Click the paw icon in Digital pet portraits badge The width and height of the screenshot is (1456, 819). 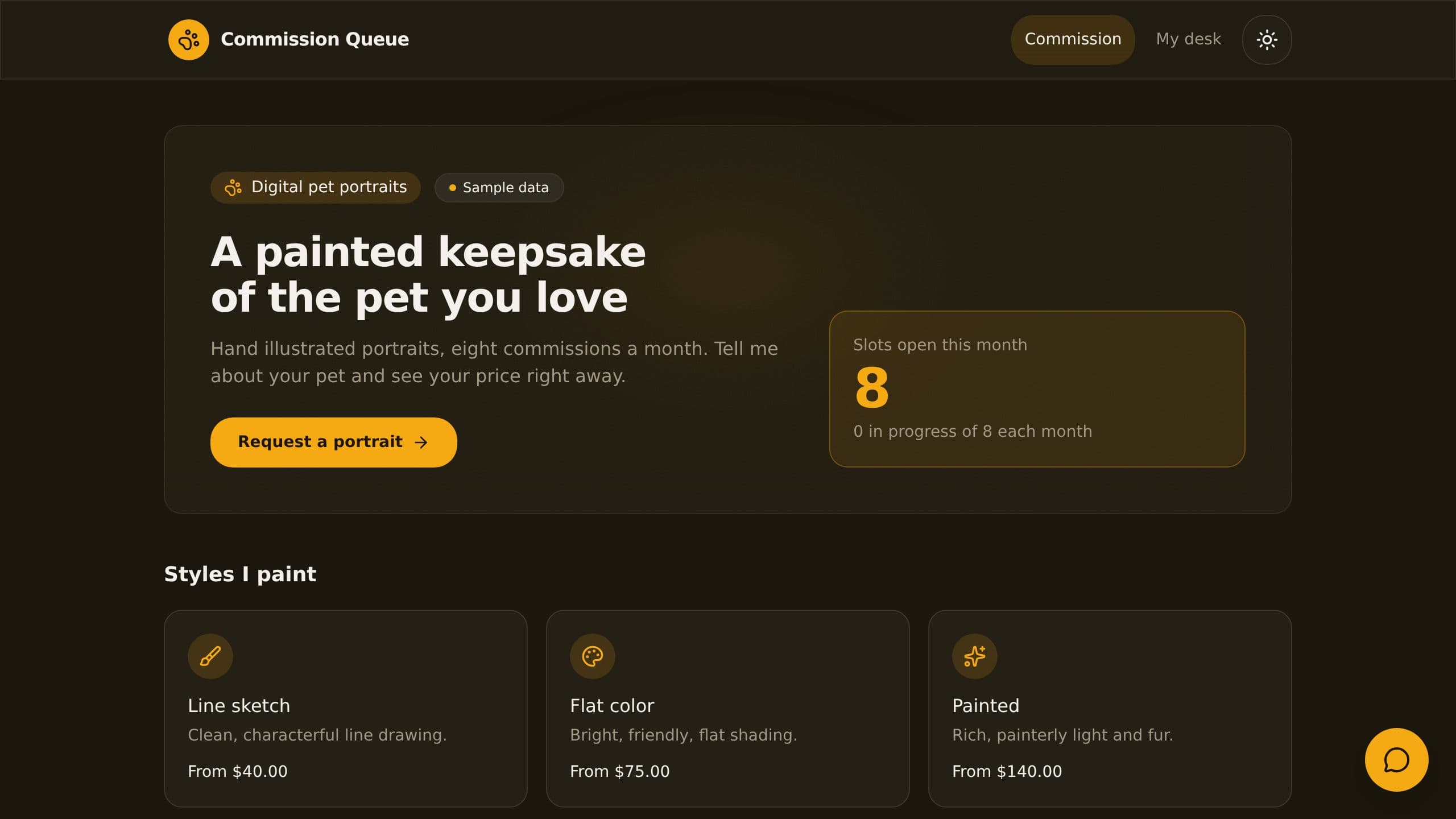click(233, 187)
